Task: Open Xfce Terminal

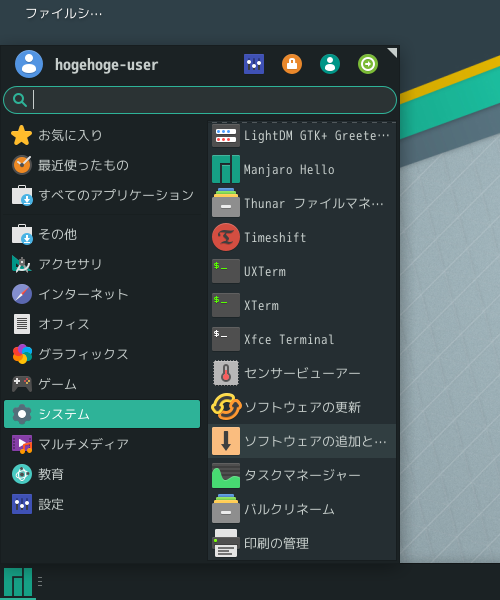Action: point(302,339)
